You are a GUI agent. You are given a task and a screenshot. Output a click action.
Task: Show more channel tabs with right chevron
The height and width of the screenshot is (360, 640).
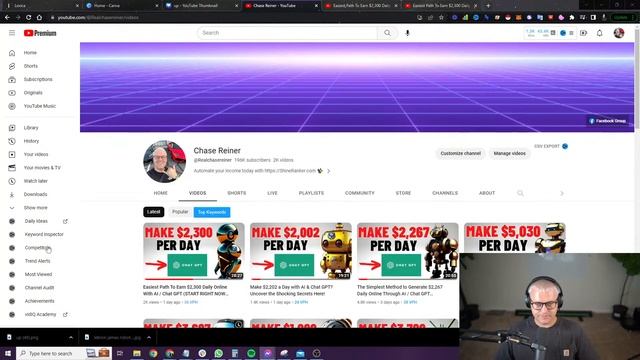(562, 193)
